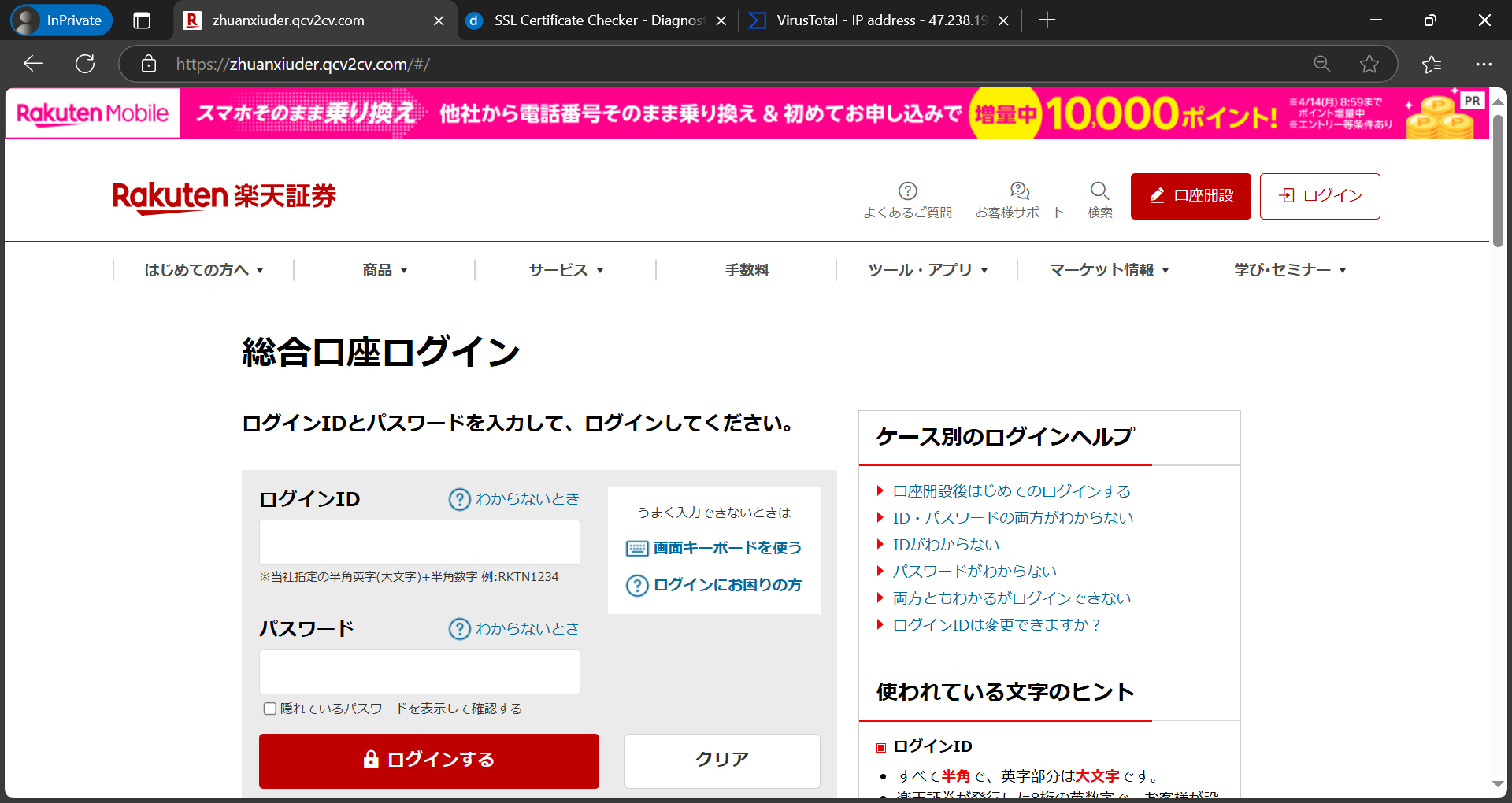Select the zhuanxiuder.qcv2cv.com tab
The height and width of the screenshot is (803, 1512).
[315, 20]
